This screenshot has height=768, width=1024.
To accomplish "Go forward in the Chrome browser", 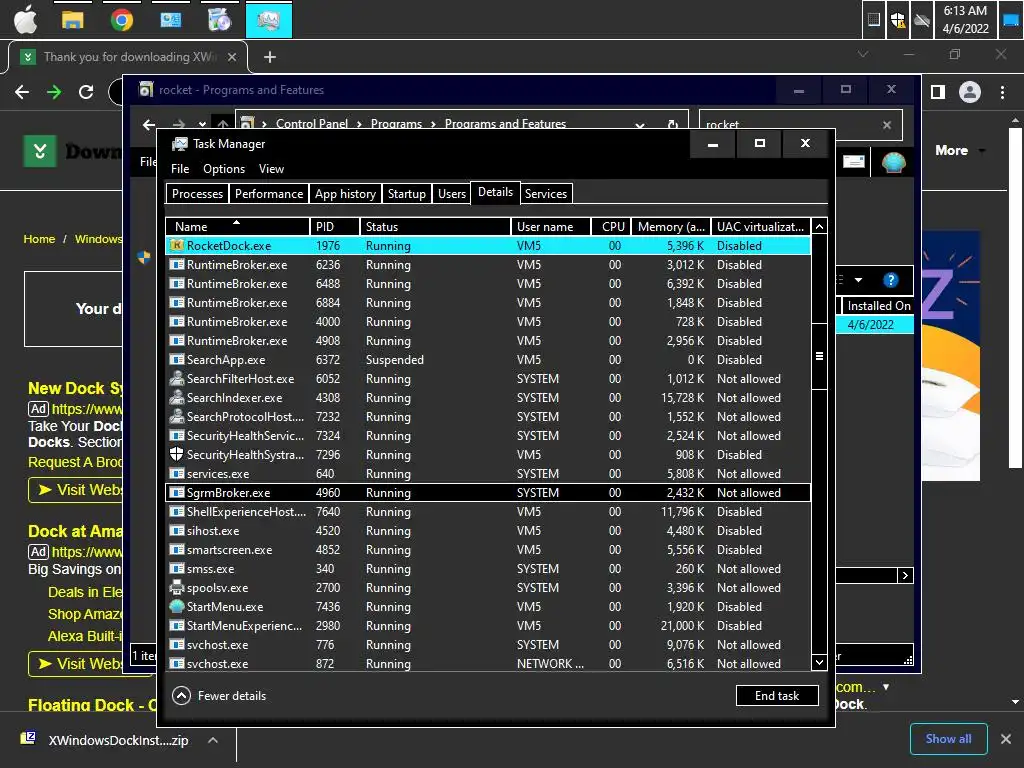I will (54, 92).
